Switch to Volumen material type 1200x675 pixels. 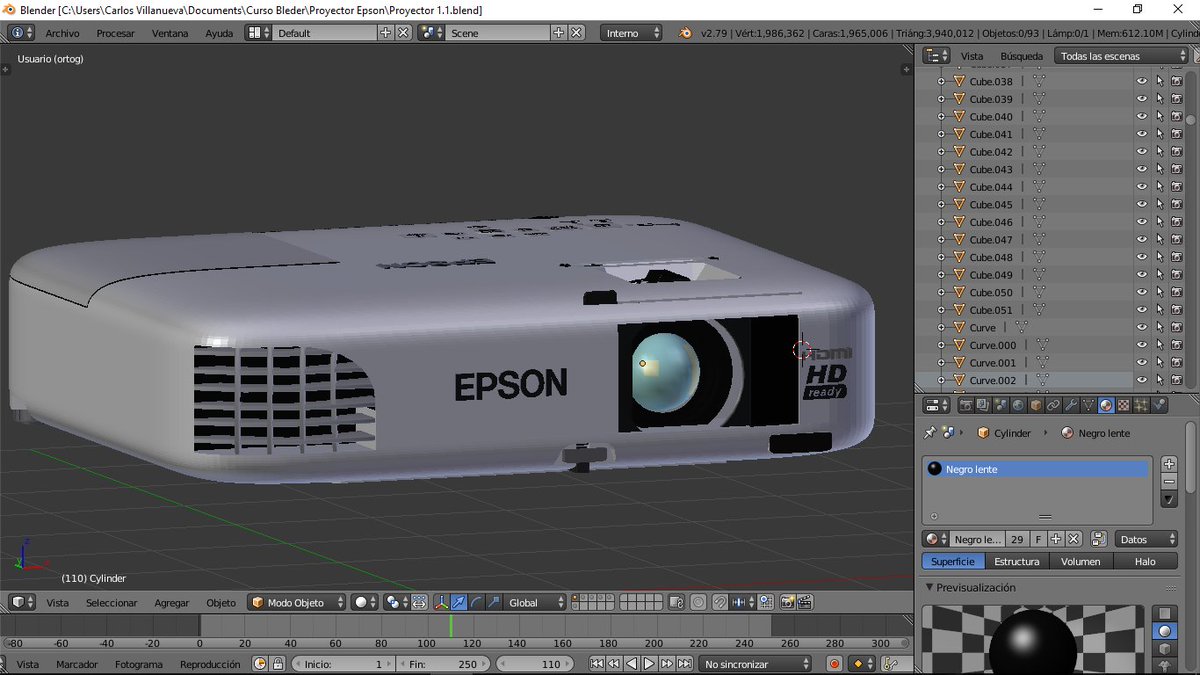tap(1081, 561)
